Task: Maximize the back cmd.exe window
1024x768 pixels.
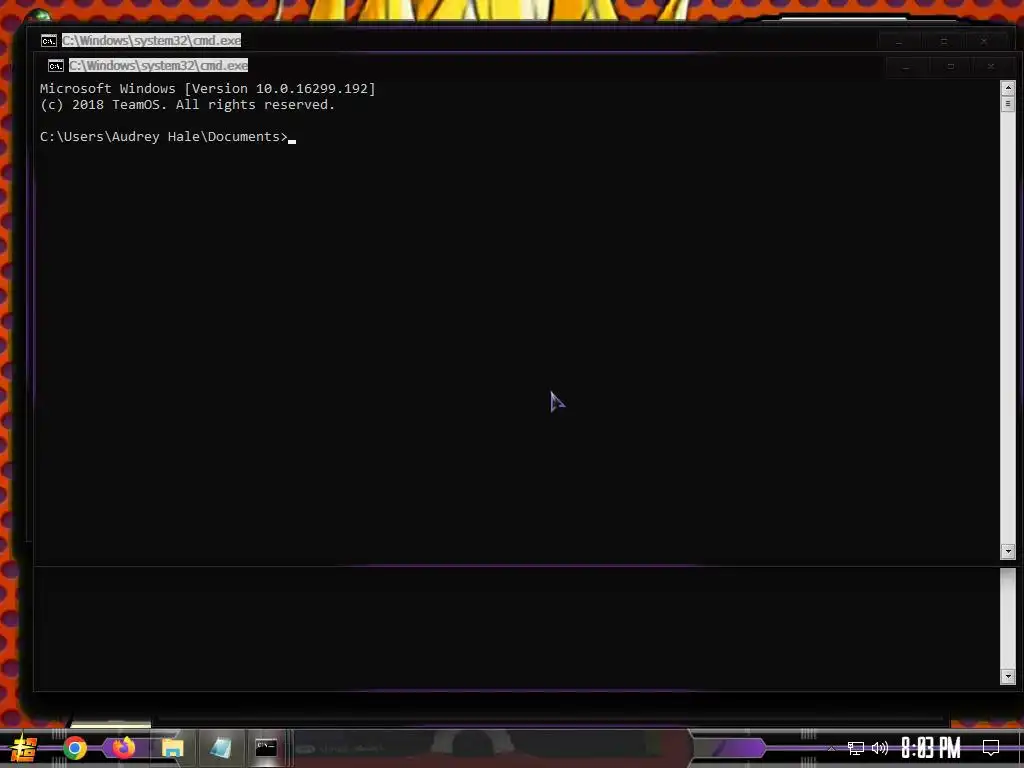Action: pyautogui.click(x=944, y=42)
